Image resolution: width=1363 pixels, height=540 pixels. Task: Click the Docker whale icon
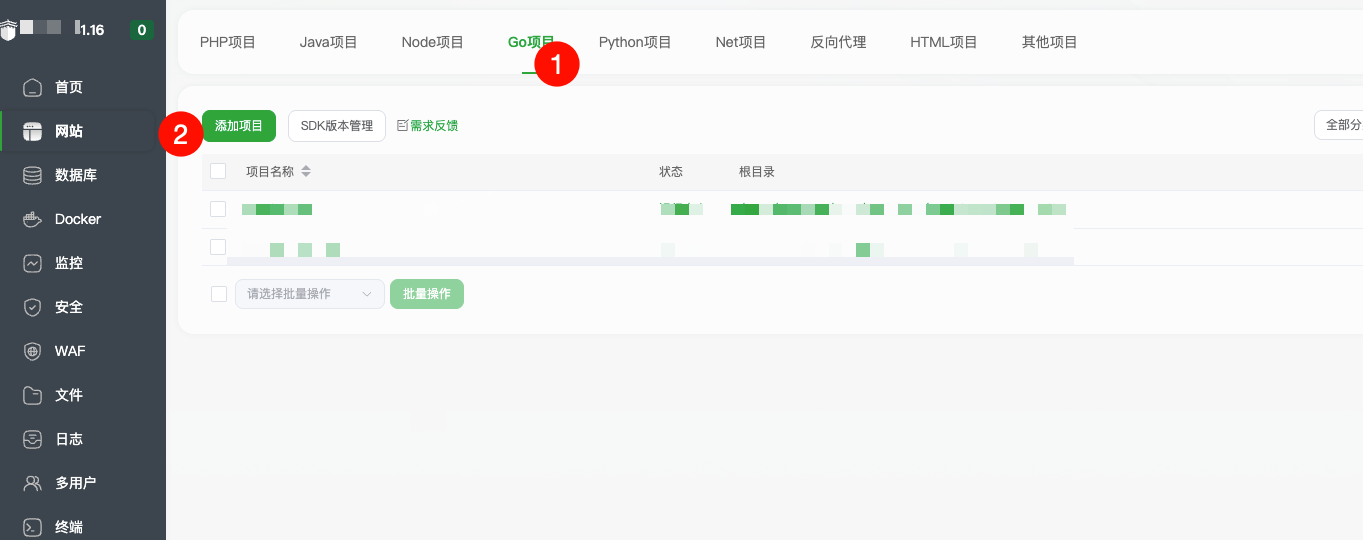[x=33, y=219]
